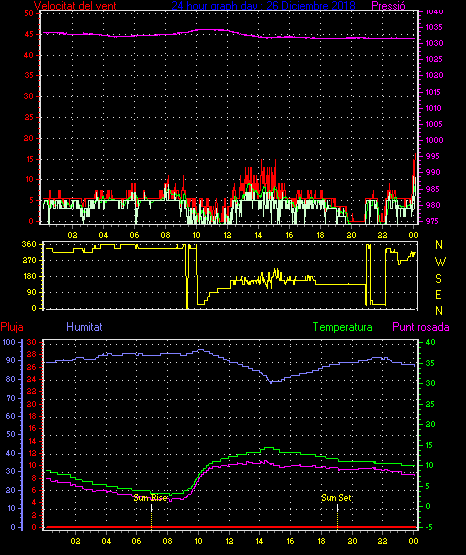Click '70' on the blue humidity axis
466x555 pixels.
(11, 398)
